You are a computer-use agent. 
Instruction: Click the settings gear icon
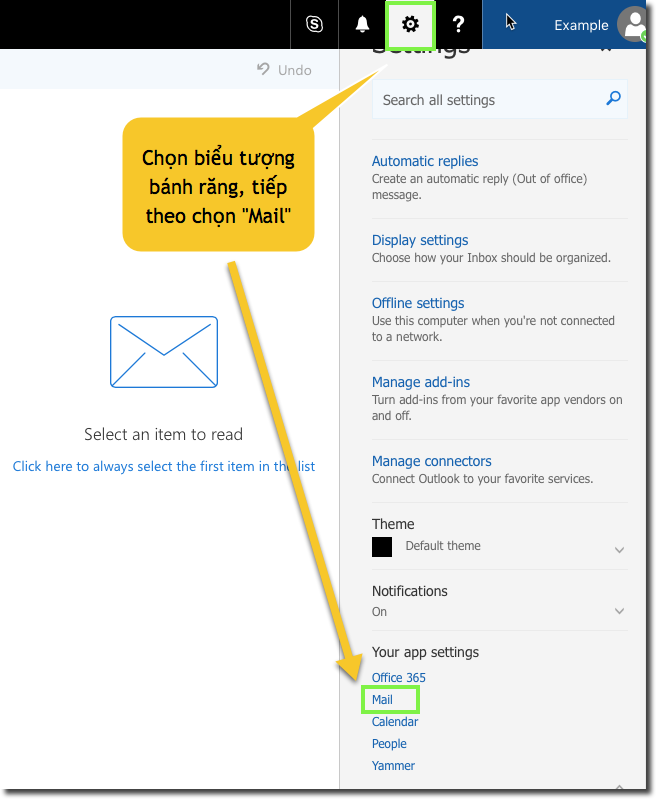click(x=410, y=25)
